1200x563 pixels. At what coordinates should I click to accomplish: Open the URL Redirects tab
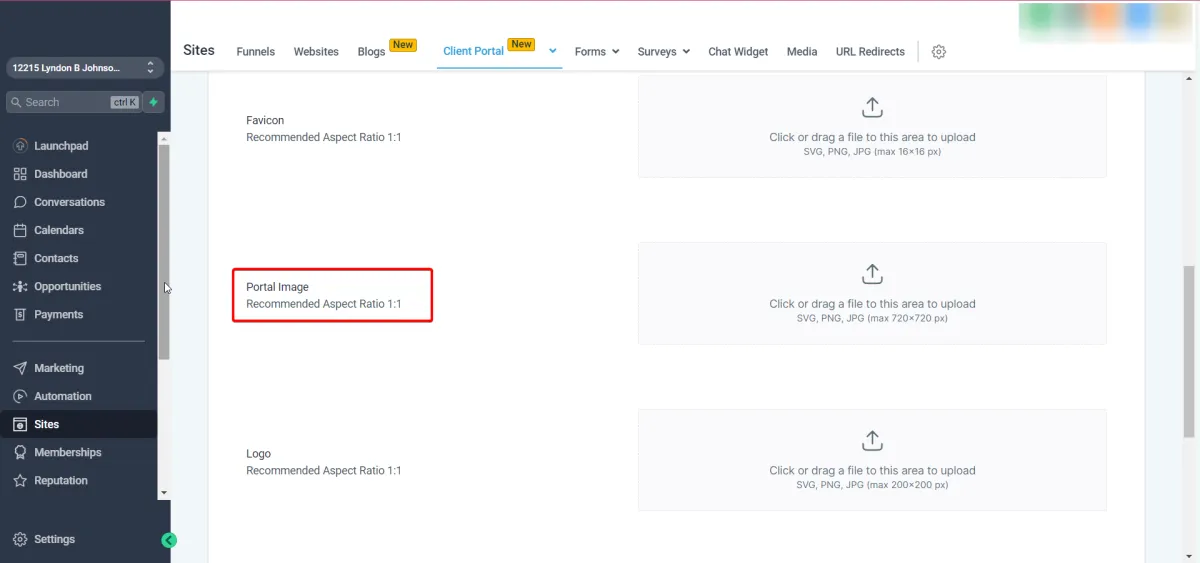(870, 52)
